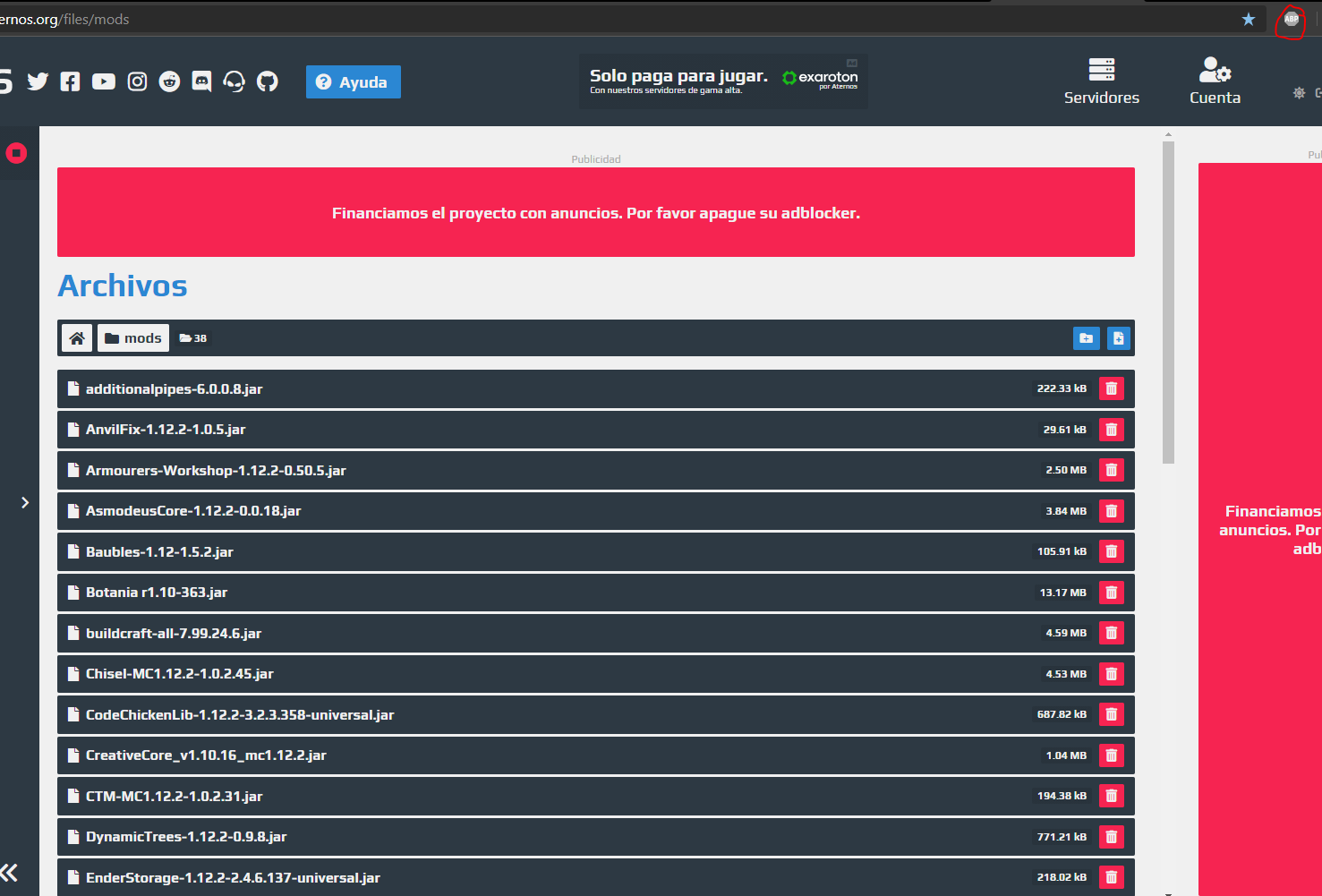Screen dimensions: 1322x896
Task: Delete Chisel-MC1.12.2-1.0.2.45.jar
Action: [x=1112, y=674]
